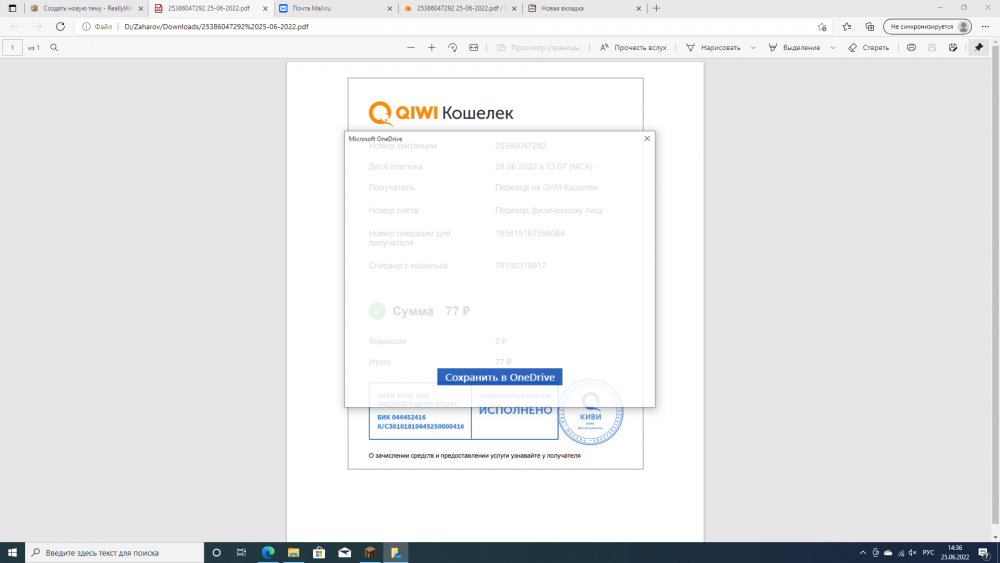The height and width of the screenshot is (563, 1000).
Task: Open the notification center
Action: pos(984,552)
